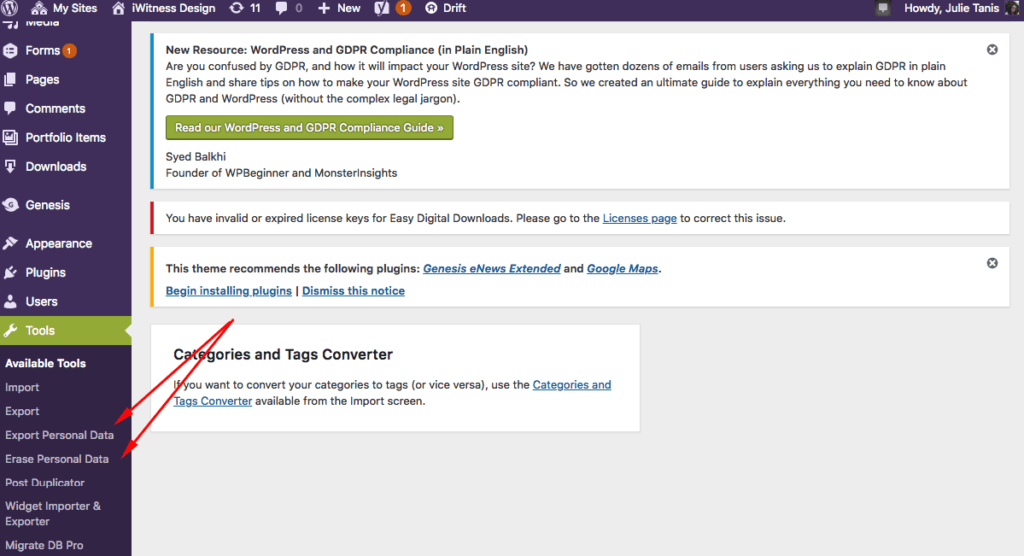Open iWitness Design site menu
1024x556 pixels.
(x=173, y=8)
